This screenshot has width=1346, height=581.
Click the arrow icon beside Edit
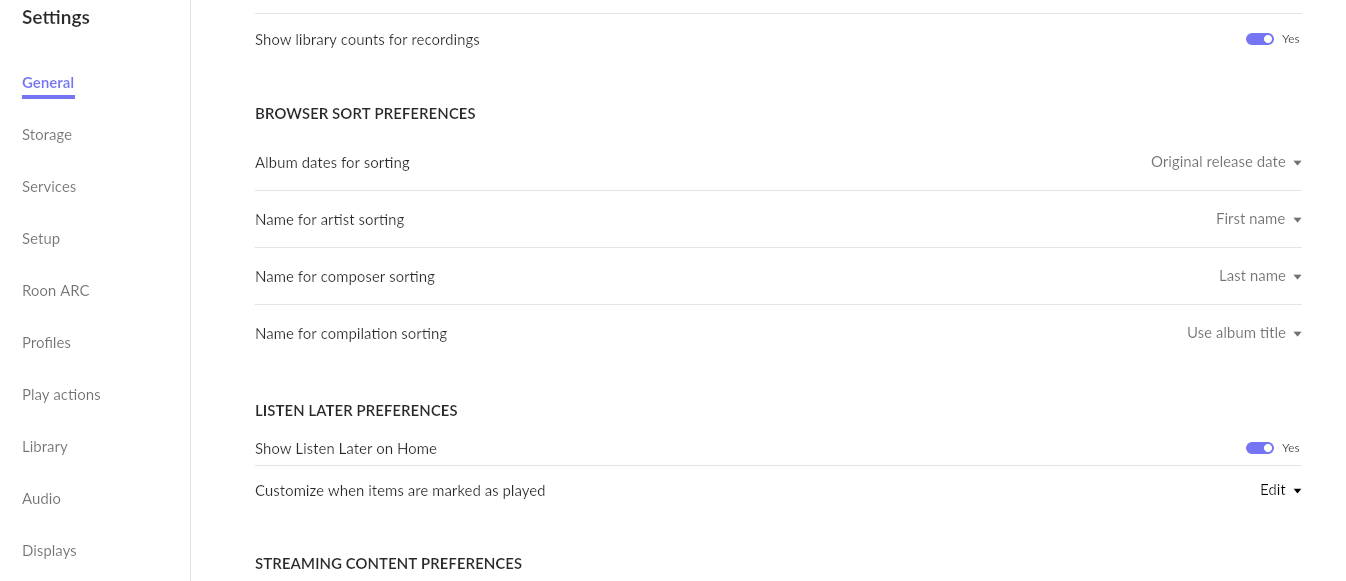coord(1297,491)
